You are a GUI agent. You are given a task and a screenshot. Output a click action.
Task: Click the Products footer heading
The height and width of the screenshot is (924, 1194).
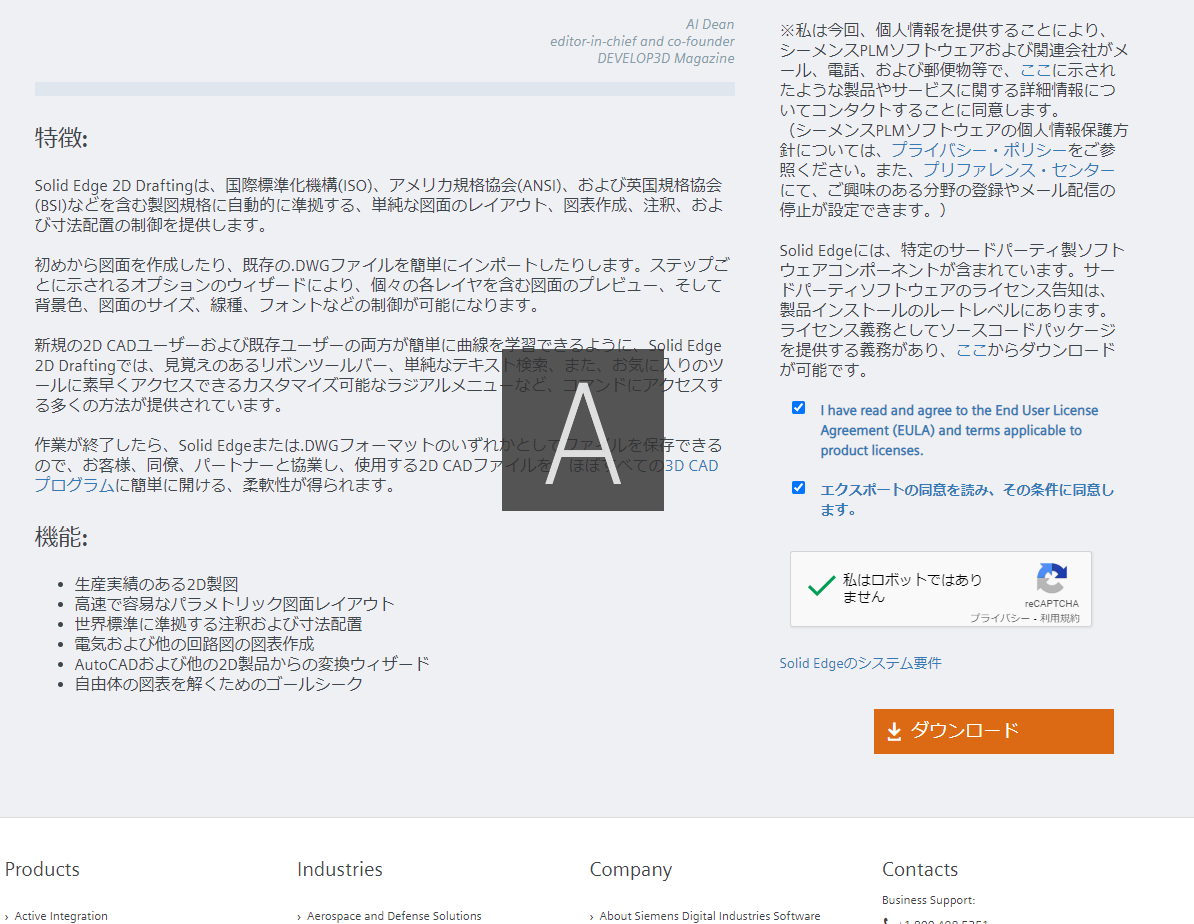click(42, 869)
